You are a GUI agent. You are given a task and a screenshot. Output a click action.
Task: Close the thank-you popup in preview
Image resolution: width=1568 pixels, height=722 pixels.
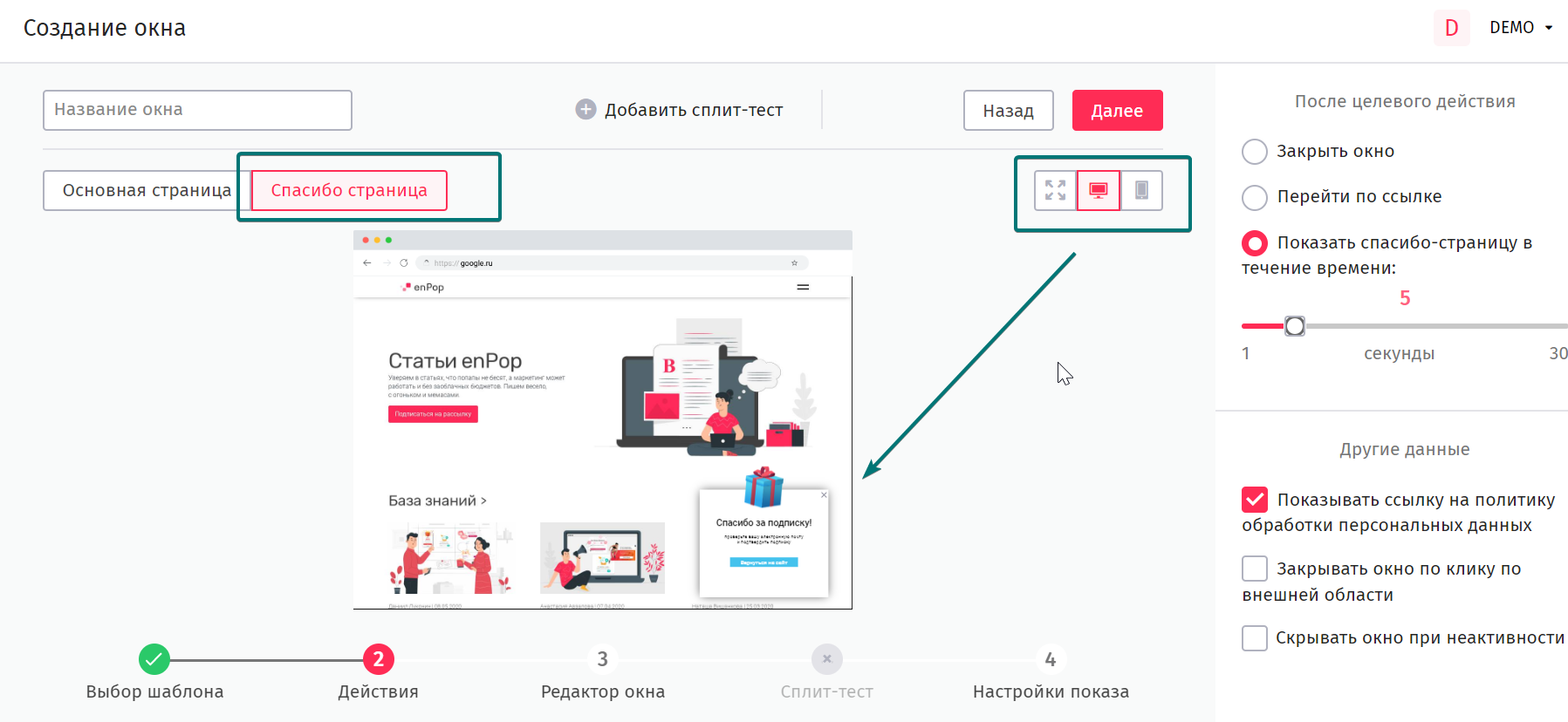point(824,494)
